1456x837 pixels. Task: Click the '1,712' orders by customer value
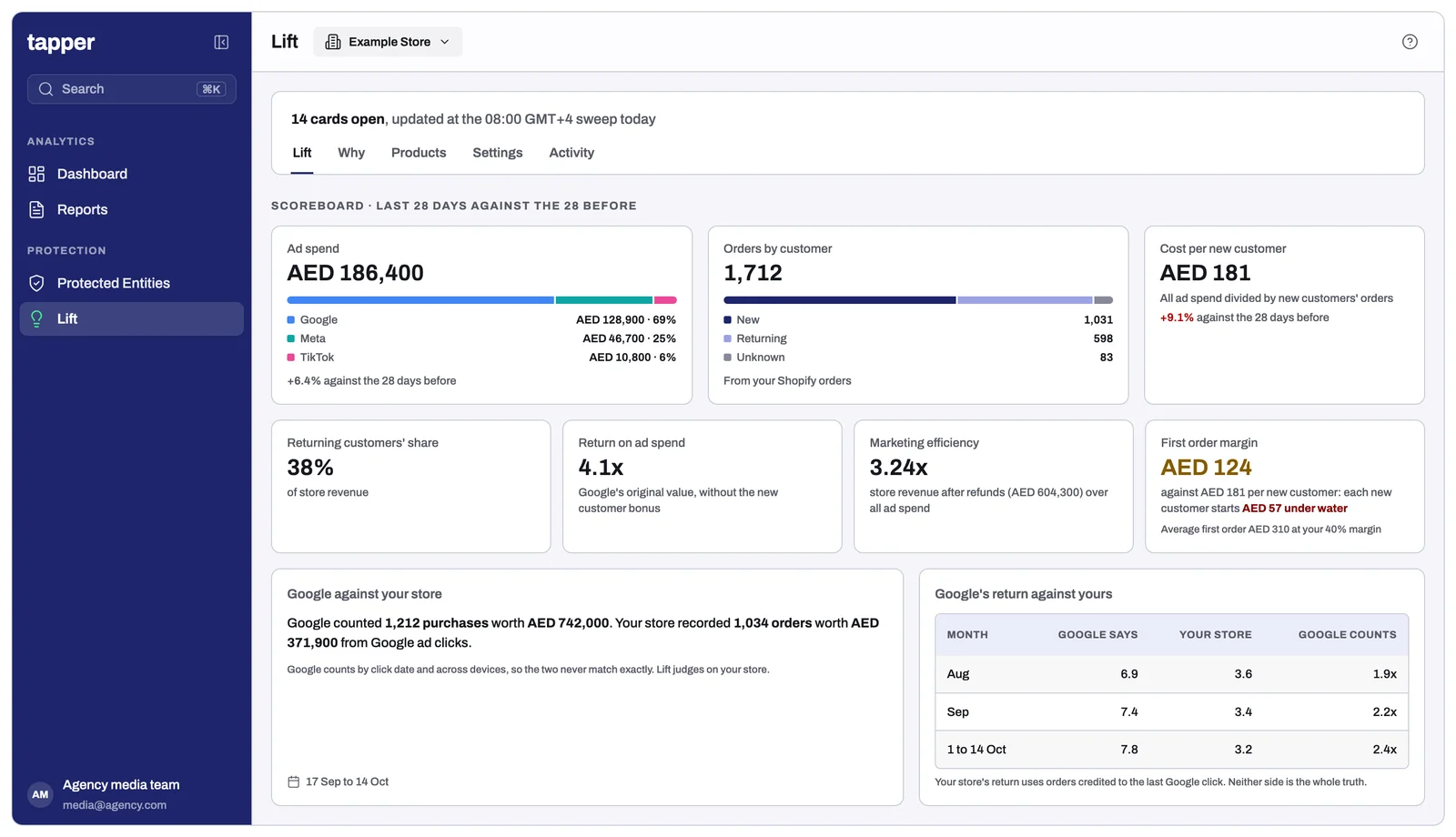(x=753, y=273)
